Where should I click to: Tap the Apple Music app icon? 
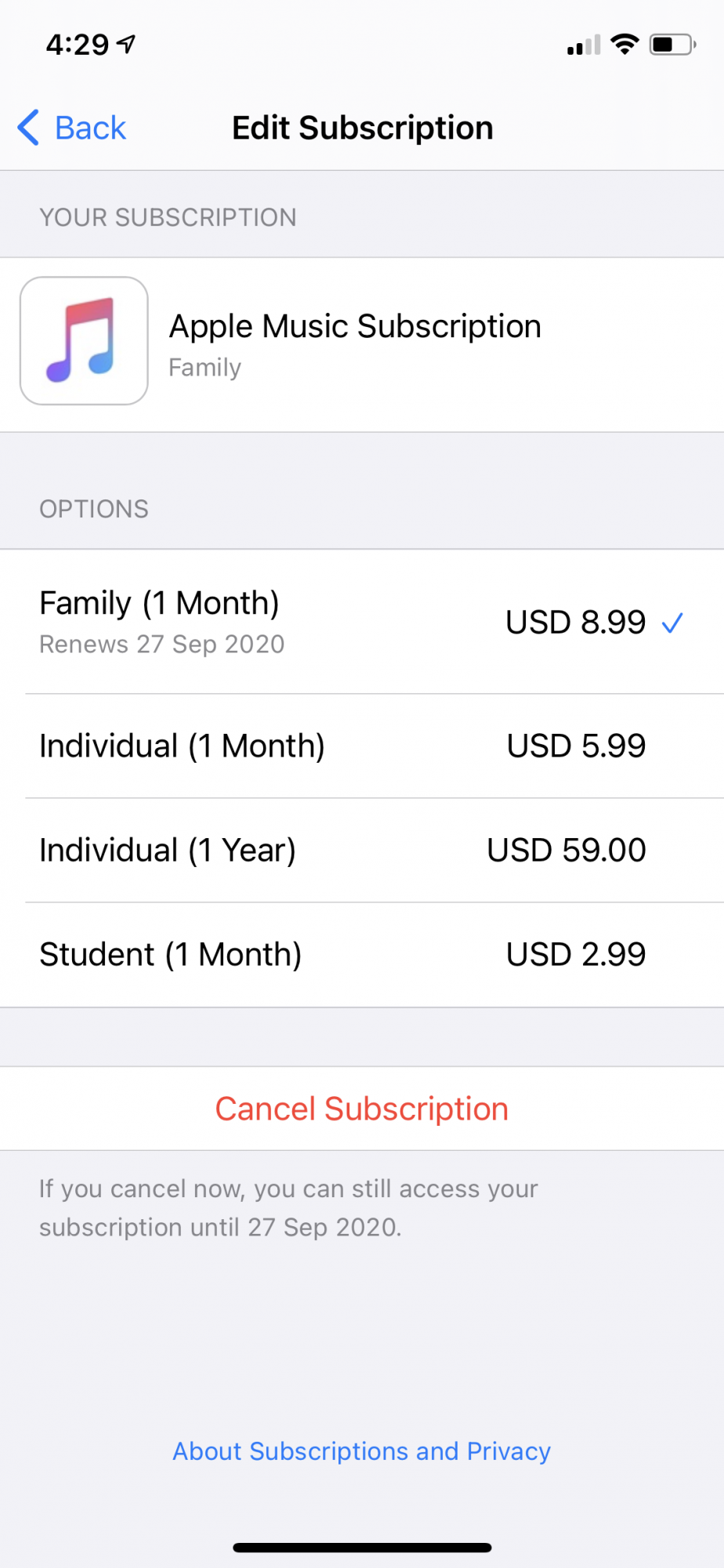click(x=84, y=341)
